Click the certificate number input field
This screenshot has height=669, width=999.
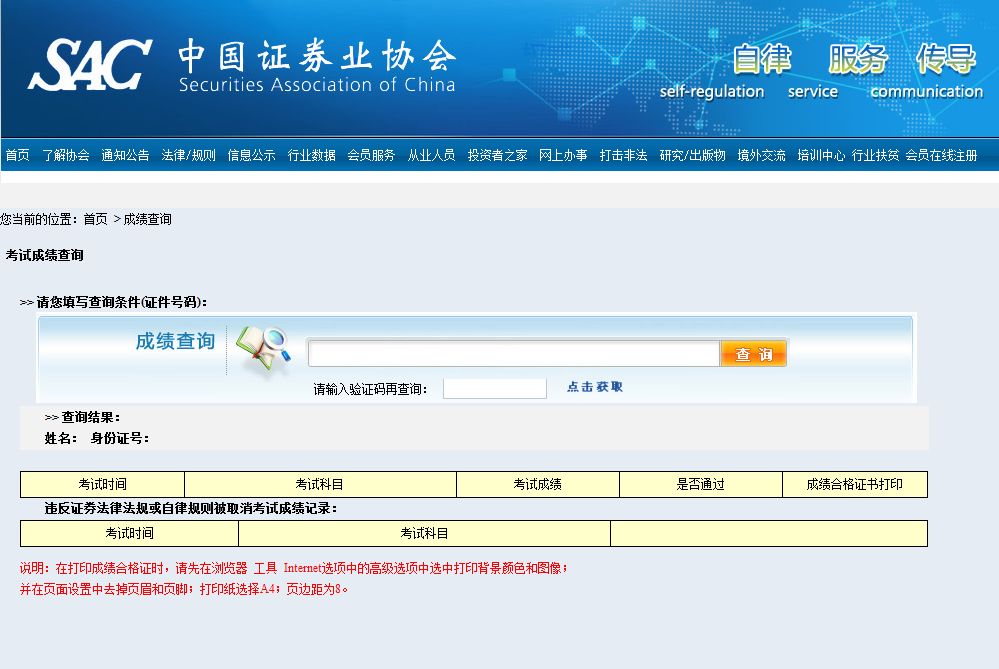point(515,353)
